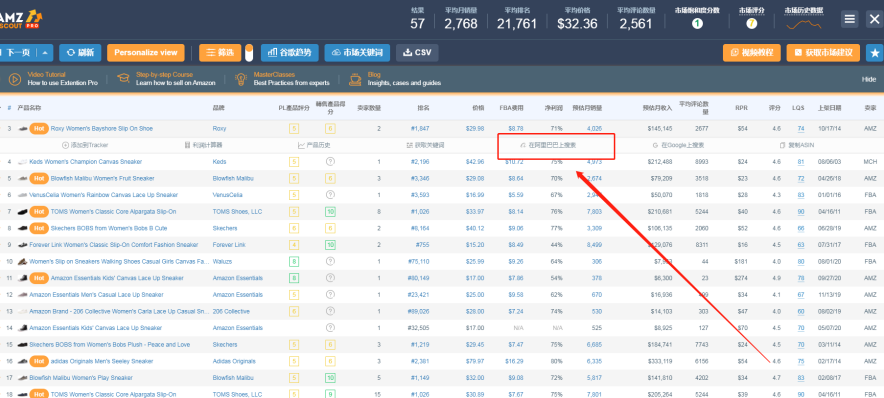Open Keds Women's Champion Canvas Sneaker link
This screenshot has width=884, height=398.
[86, 162]
